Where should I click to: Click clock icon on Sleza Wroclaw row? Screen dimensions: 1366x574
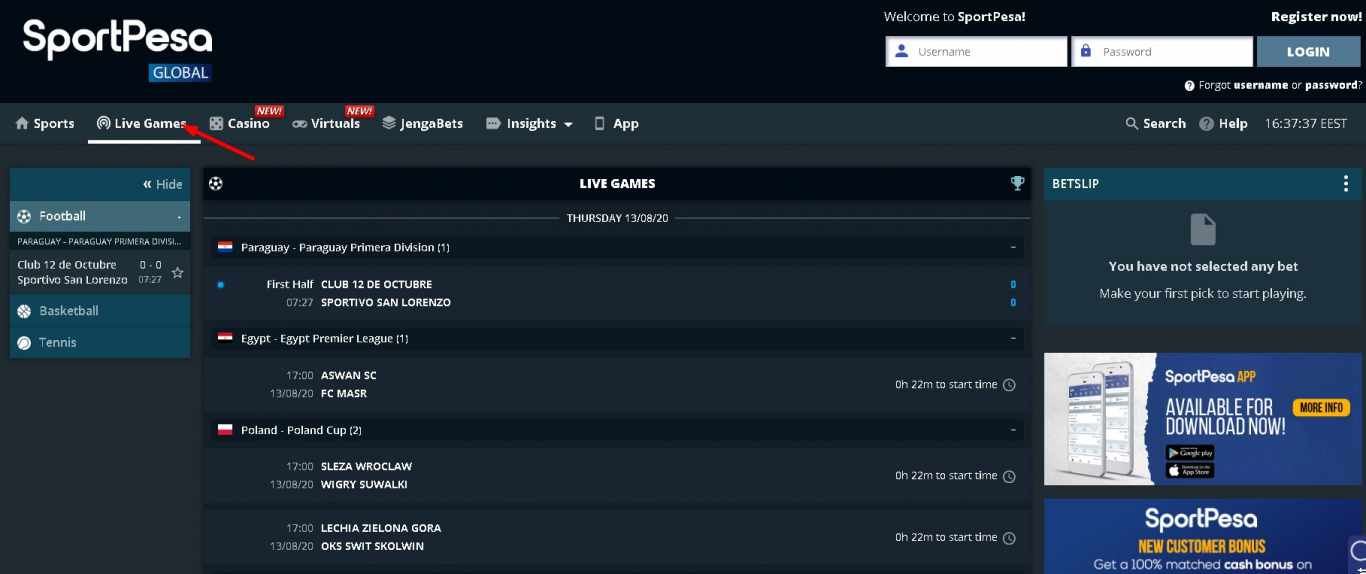[1009, 476]
